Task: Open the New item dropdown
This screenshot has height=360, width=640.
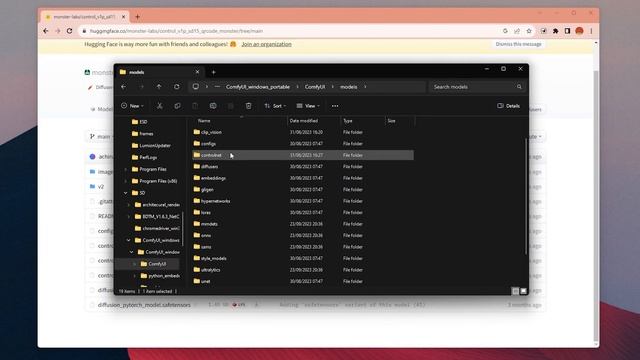Action: pyautogui.click(x=132, y=106)
